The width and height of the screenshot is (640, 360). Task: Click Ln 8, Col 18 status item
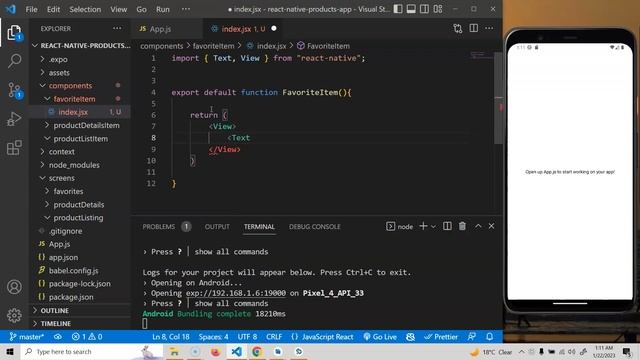(x=171, y=337)
